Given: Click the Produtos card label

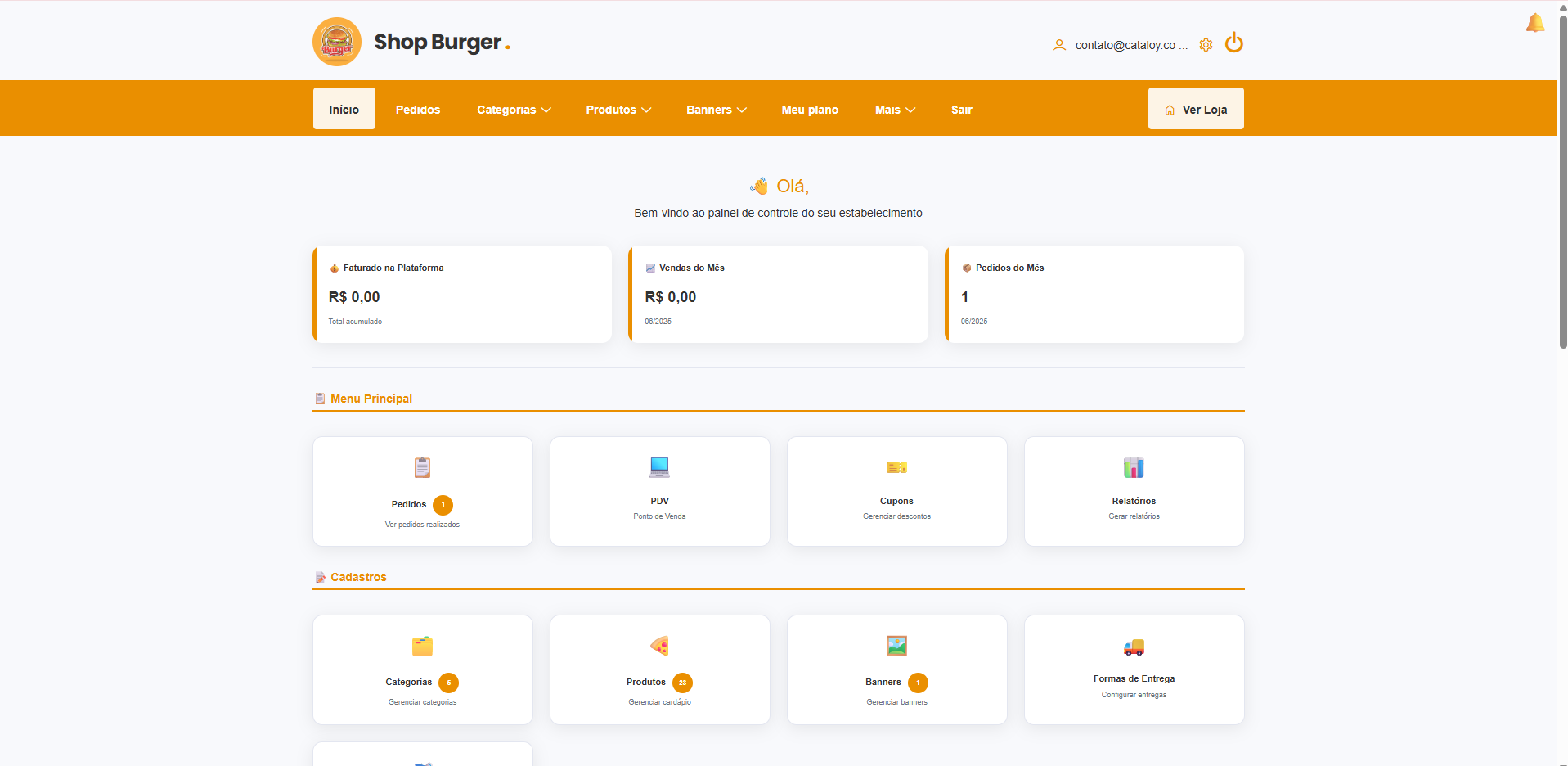Looking at the screenshot, I should coord(646,682).
